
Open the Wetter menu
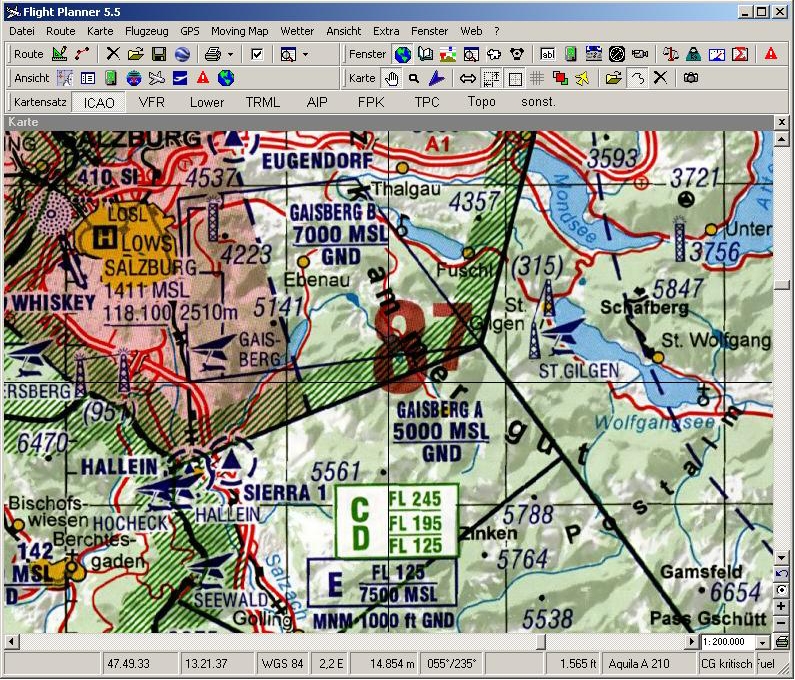(297, 31)
